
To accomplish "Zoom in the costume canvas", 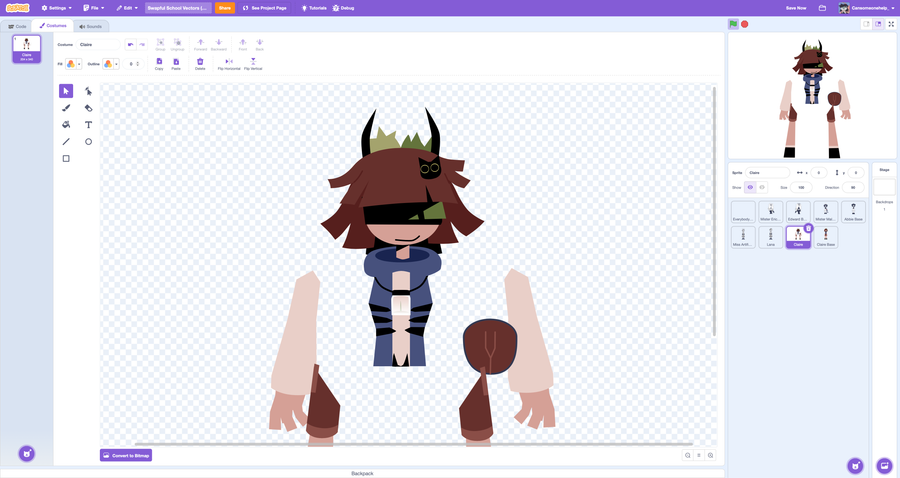I will 711,455.
